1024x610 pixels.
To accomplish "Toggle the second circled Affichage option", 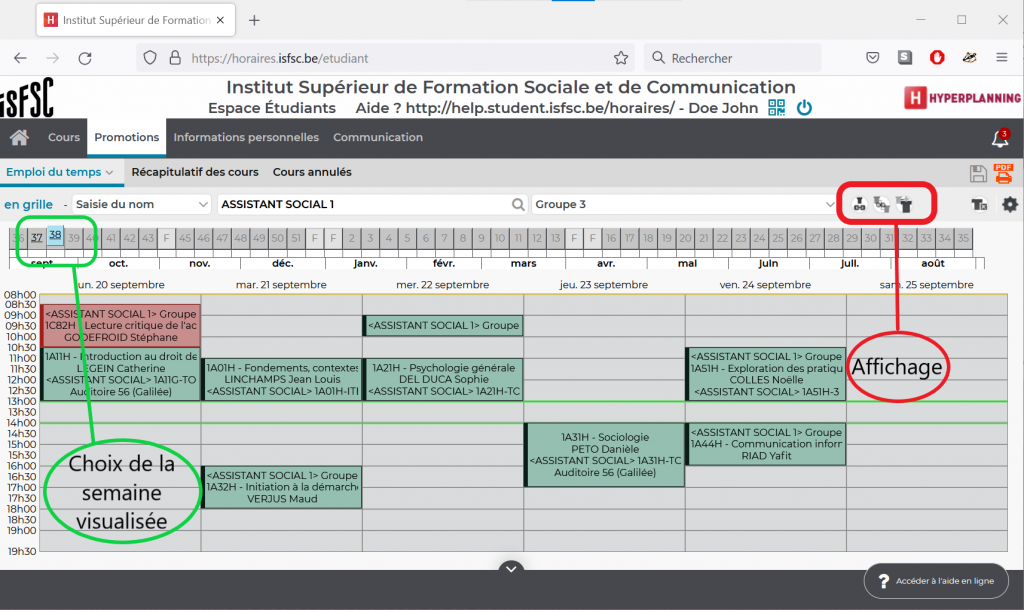I will pos(881,204).
